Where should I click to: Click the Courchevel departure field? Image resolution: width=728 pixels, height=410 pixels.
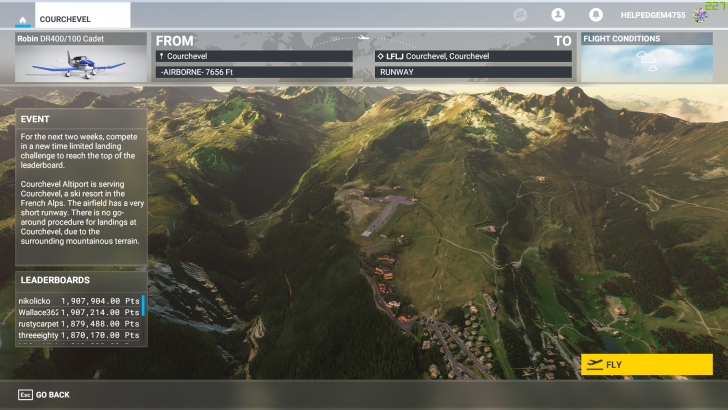point(254,56)
